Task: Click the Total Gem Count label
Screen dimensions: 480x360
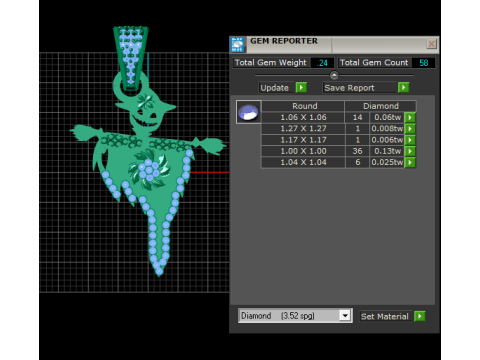Action: (x=374, y=63)
